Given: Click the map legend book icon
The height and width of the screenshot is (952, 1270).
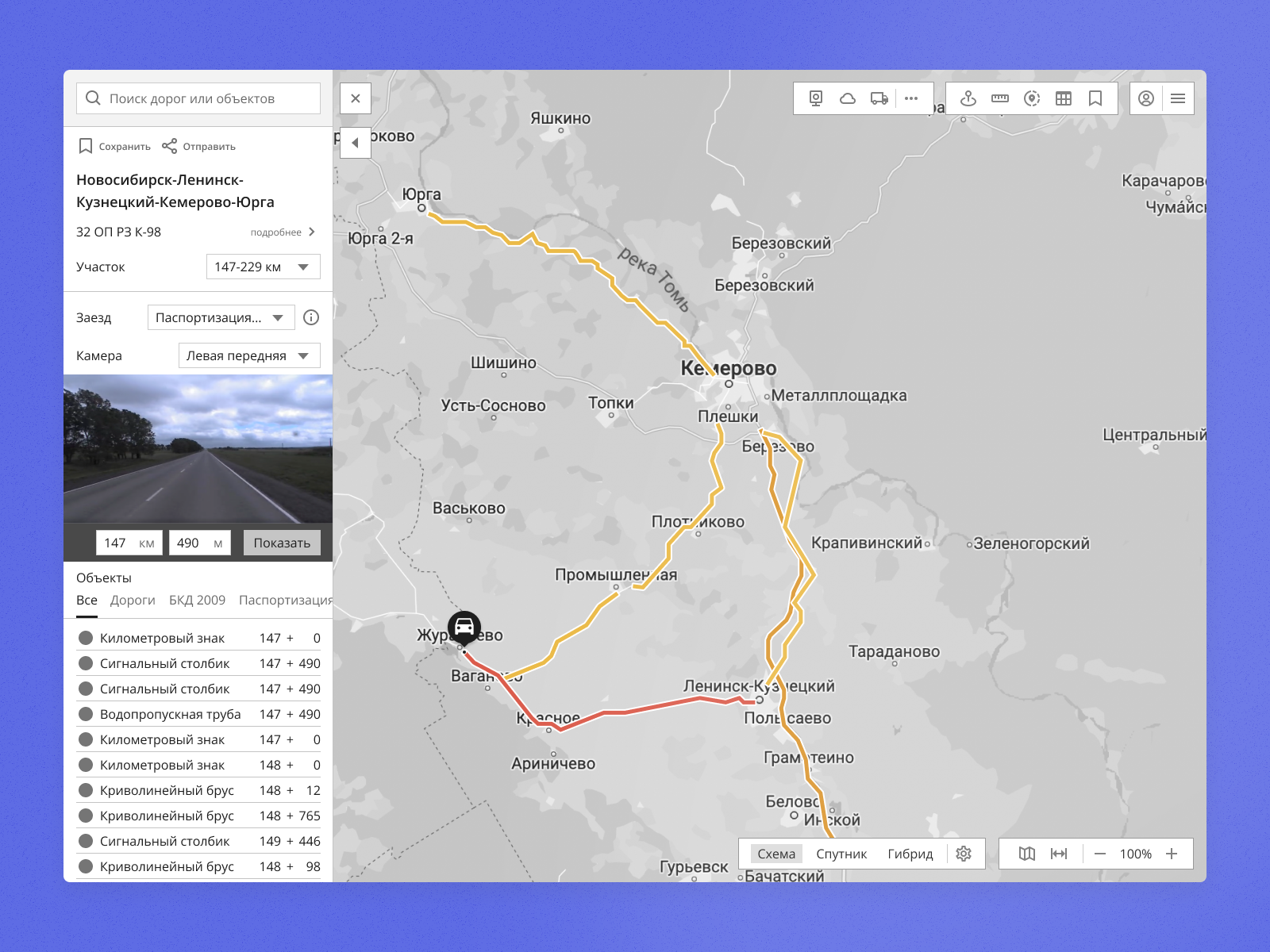Looking at the screenshot, I should pyautogui.click(x=1027, y=854).
